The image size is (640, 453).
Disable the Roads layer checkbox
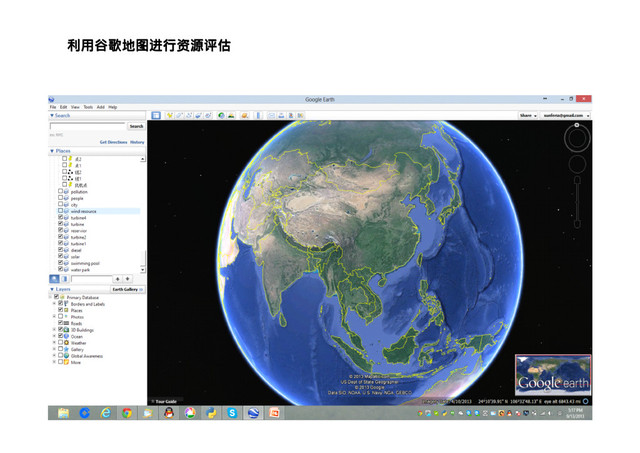(60, 323)
